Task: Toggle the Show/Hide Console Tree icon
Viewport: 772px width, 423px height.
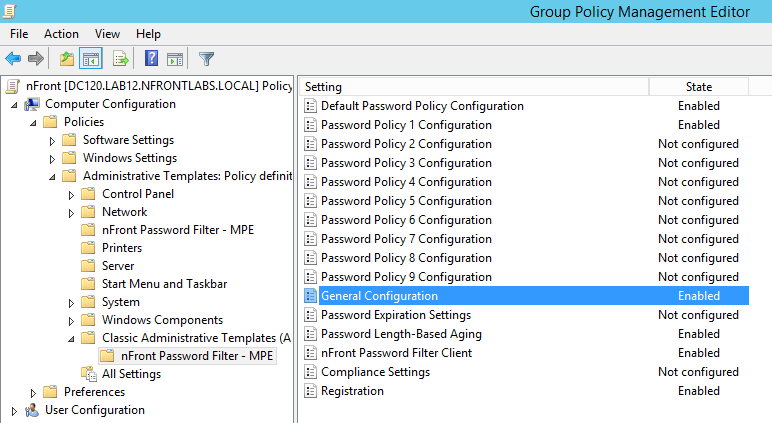Action: click(91, 59)
